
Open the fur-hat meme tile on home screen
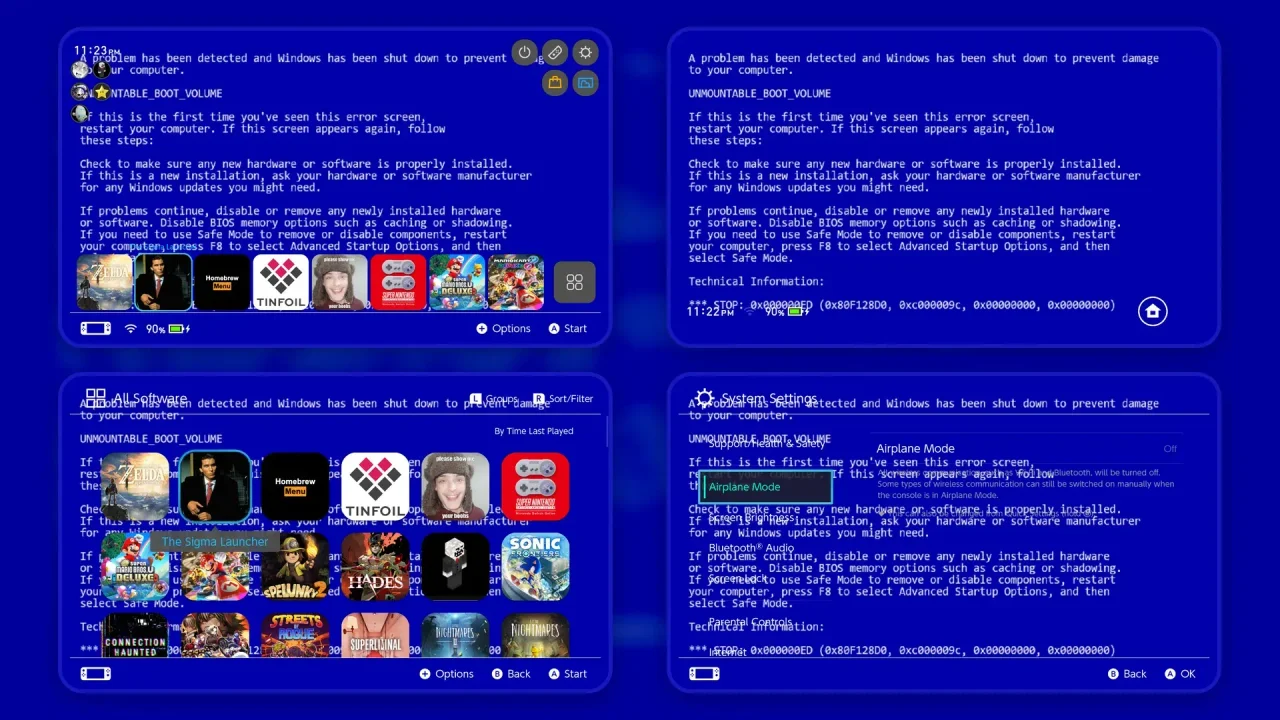340,282
